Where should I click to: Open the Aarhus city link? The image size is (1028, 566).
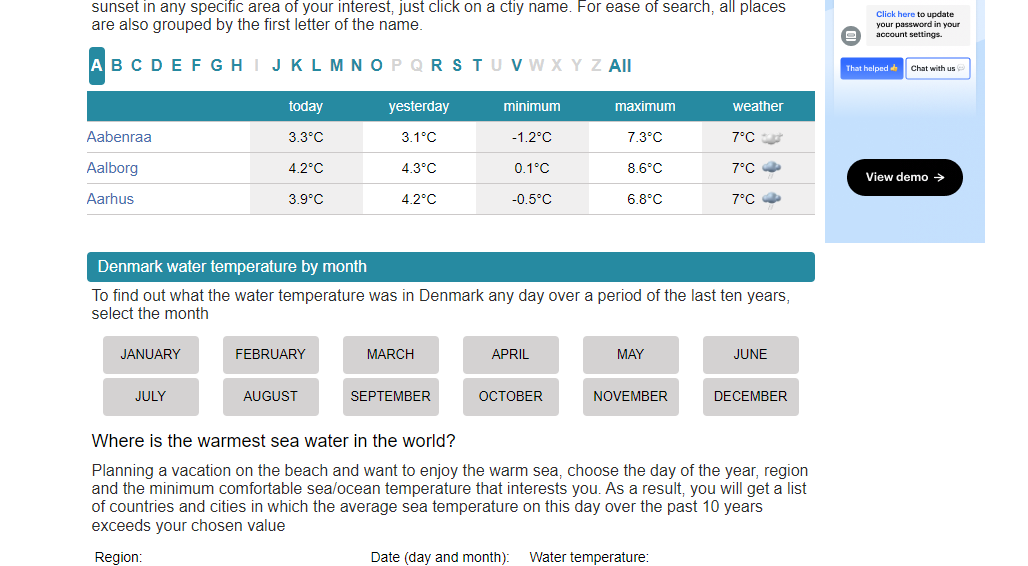(x=110, y=199)
